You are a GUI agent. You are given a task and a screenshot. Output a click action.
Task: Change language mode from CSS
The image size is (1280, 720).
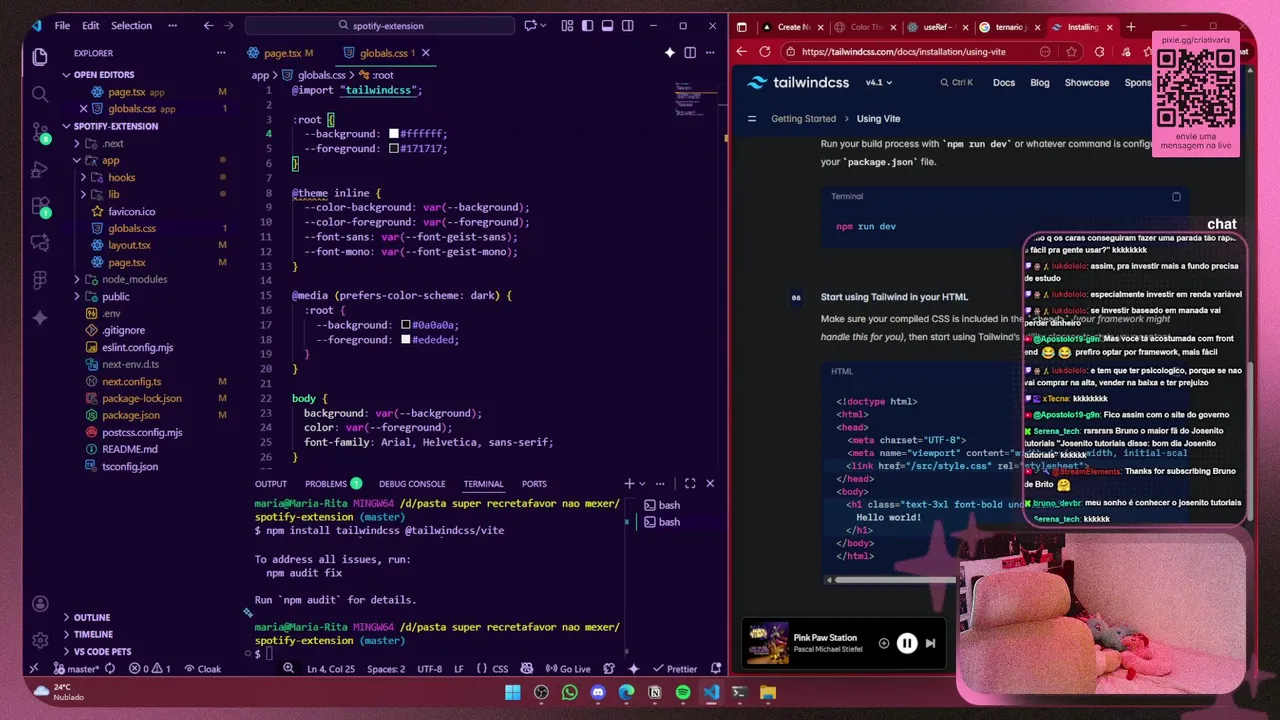pos(500,669)
